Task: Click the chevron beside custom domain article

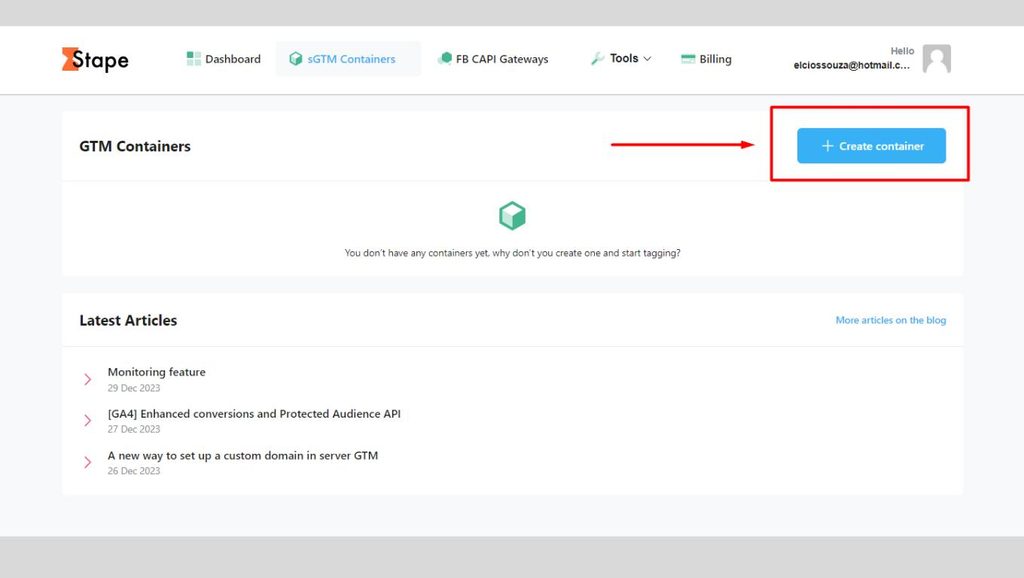Action: [x=88, y=462]
